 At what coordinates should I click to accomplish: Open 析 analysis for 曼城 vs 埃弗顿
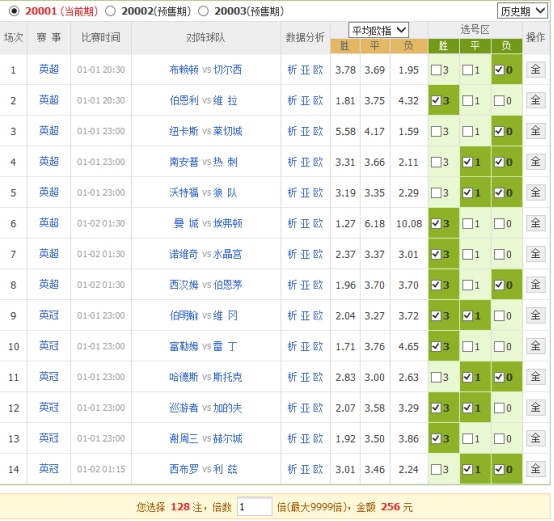pos(292,224)
